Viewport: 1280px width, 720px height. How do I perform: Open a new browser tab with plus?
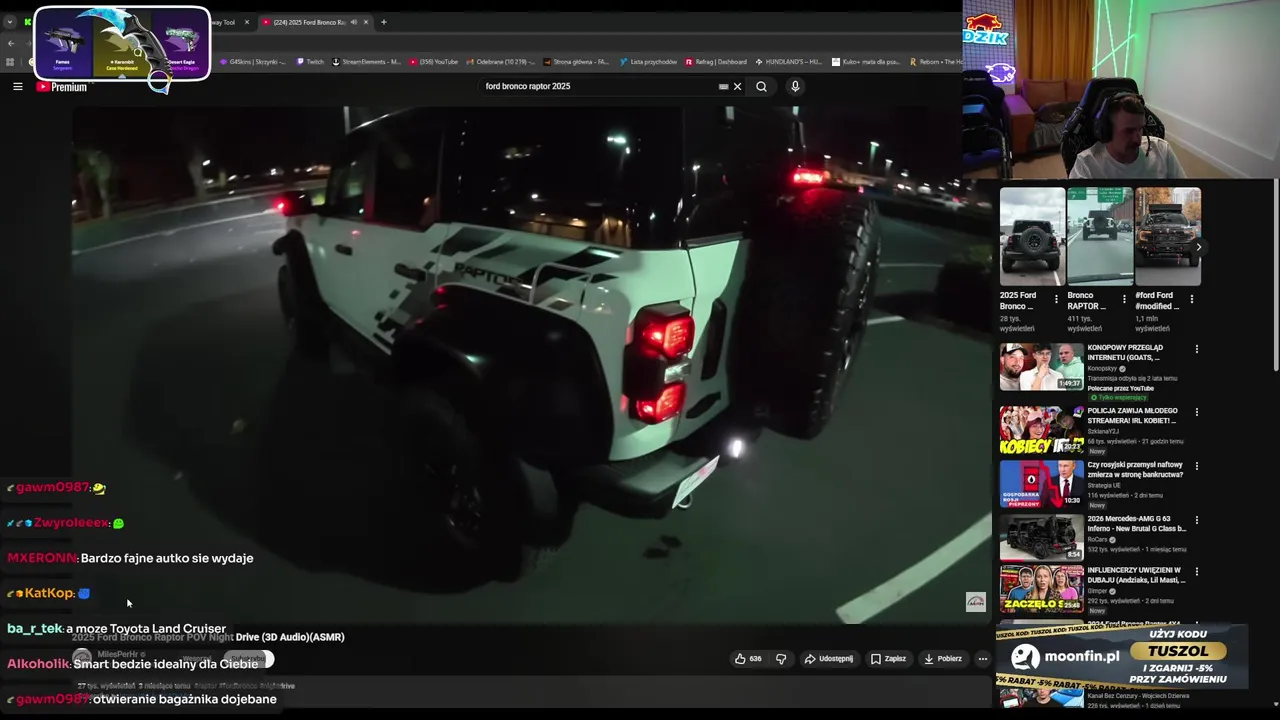coord(384,22)
